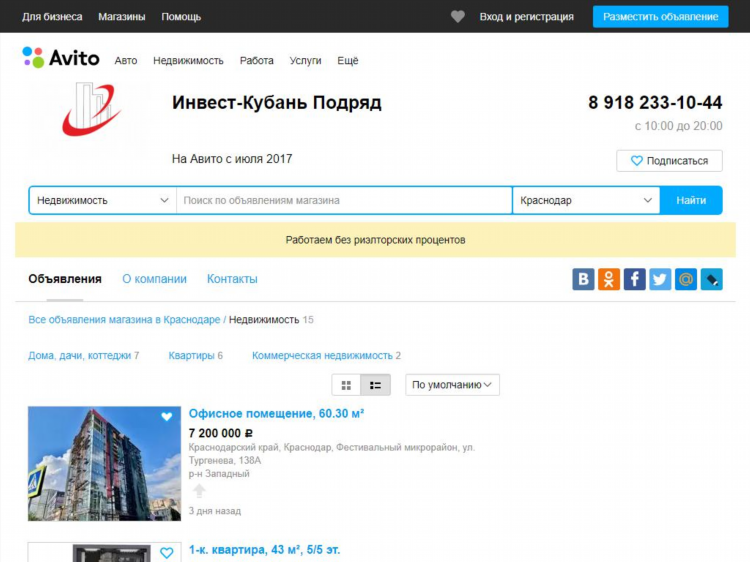Share via Mail.ru @ icon
Viewport: 750px width, 562px height.
click(x=686, y=279)
